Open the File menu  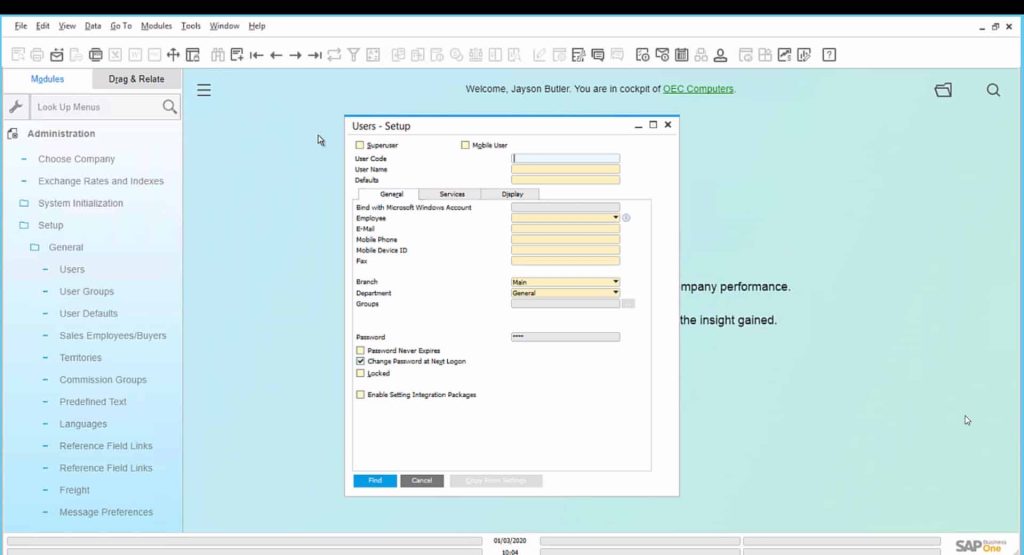coord(21,26)
